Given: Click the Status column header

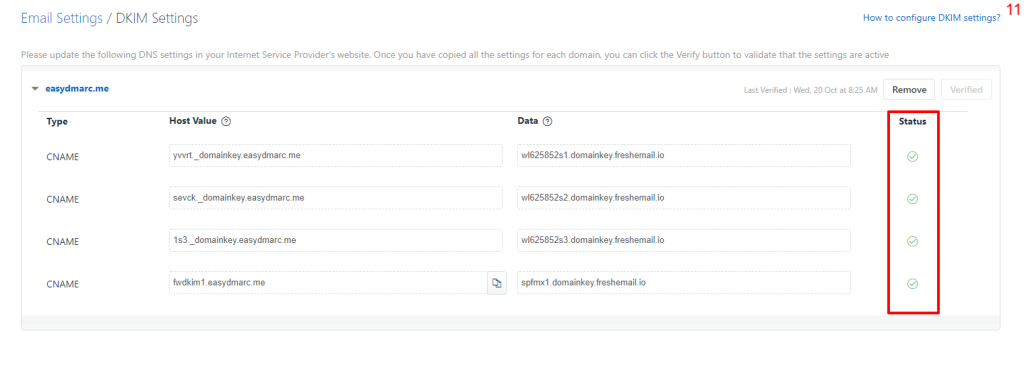Looking at the screenshot, I should (912, 121).
